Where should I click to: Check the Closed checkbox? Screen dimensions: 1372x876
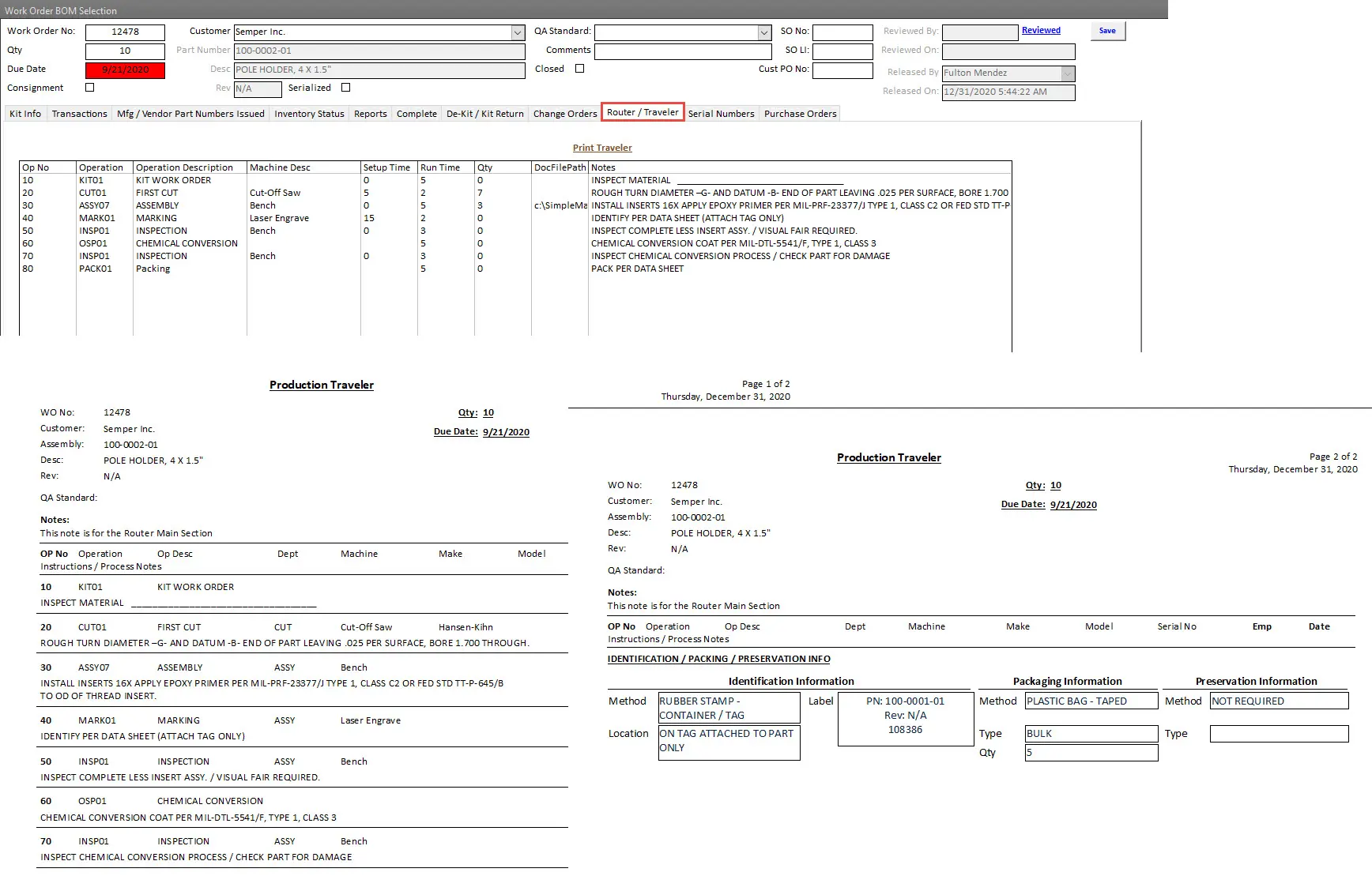(579, 69)
